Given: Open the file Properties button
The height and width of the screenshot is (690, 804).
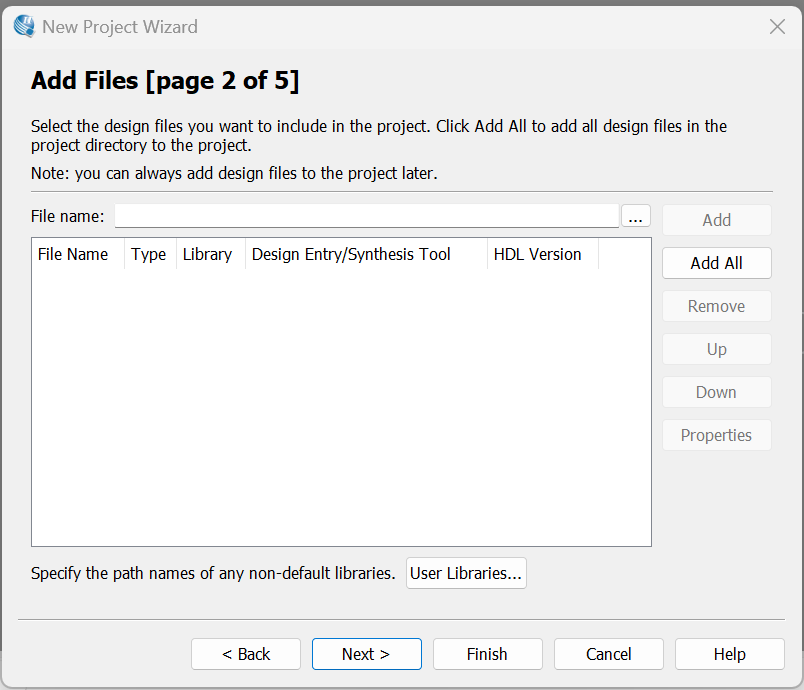Looking at the screenshot, I should click(716, 435).
